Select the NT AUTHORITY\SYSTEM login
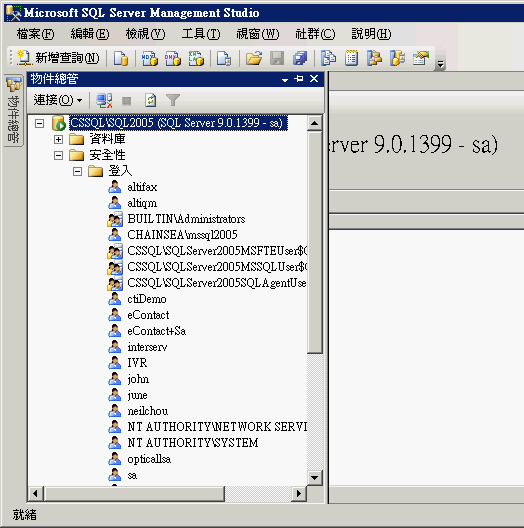 point(193,443)
